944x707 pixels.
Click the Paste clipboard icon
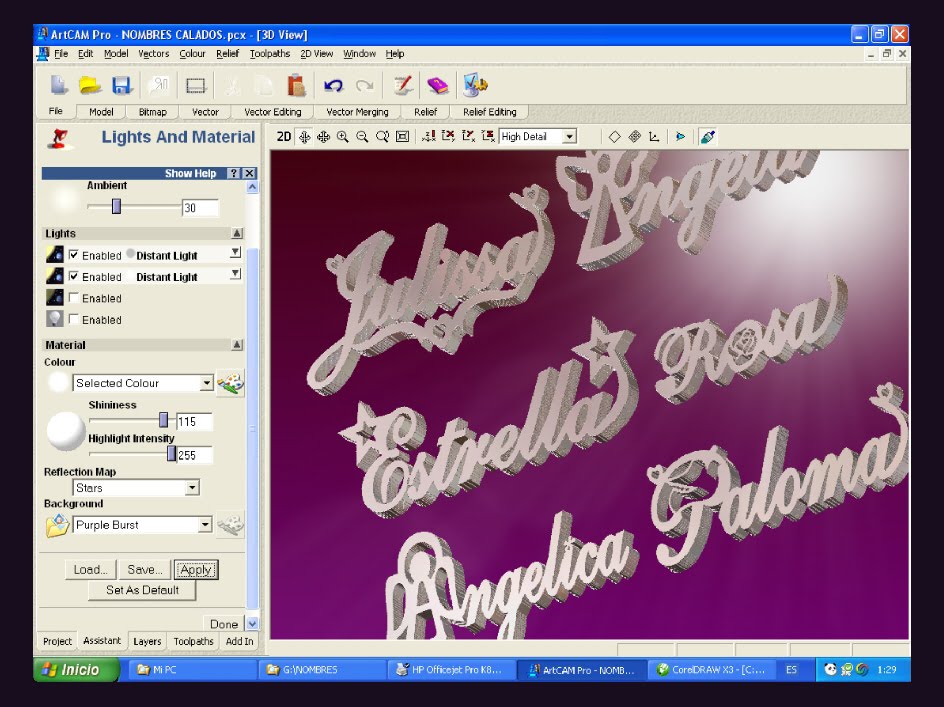pos(296,85)
